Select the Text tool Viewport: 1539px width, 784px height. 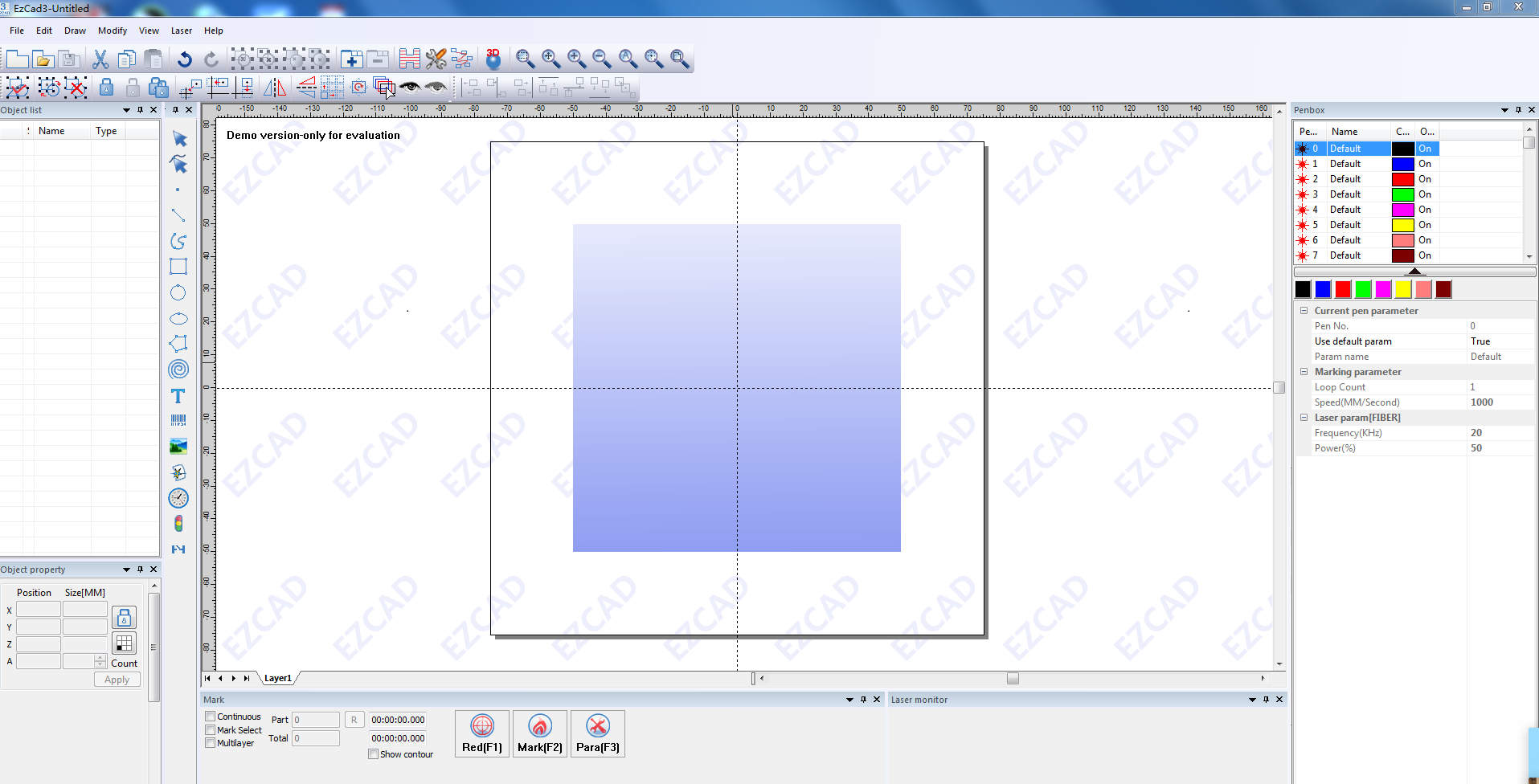coord(178,395)
